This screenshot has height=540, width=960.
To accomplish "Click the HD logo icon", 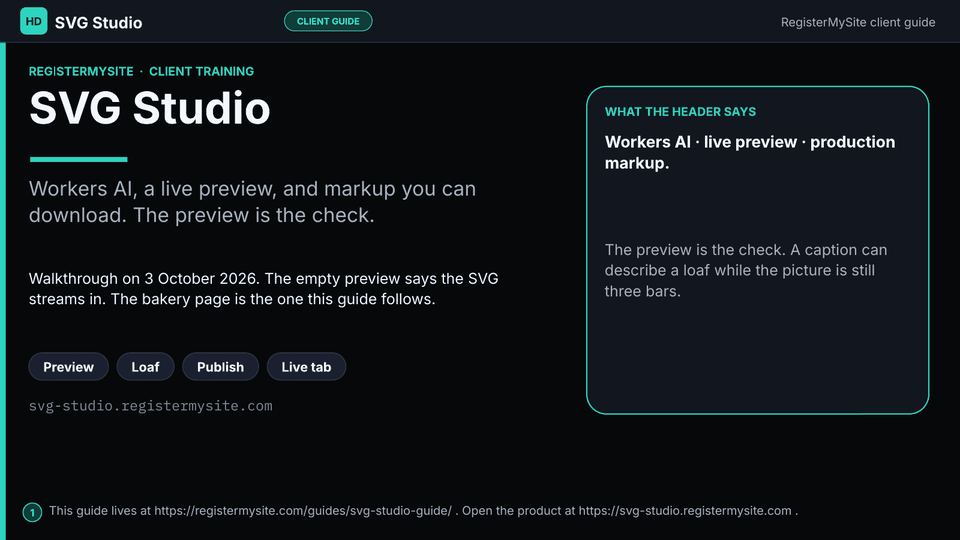I will coord(34,21).
